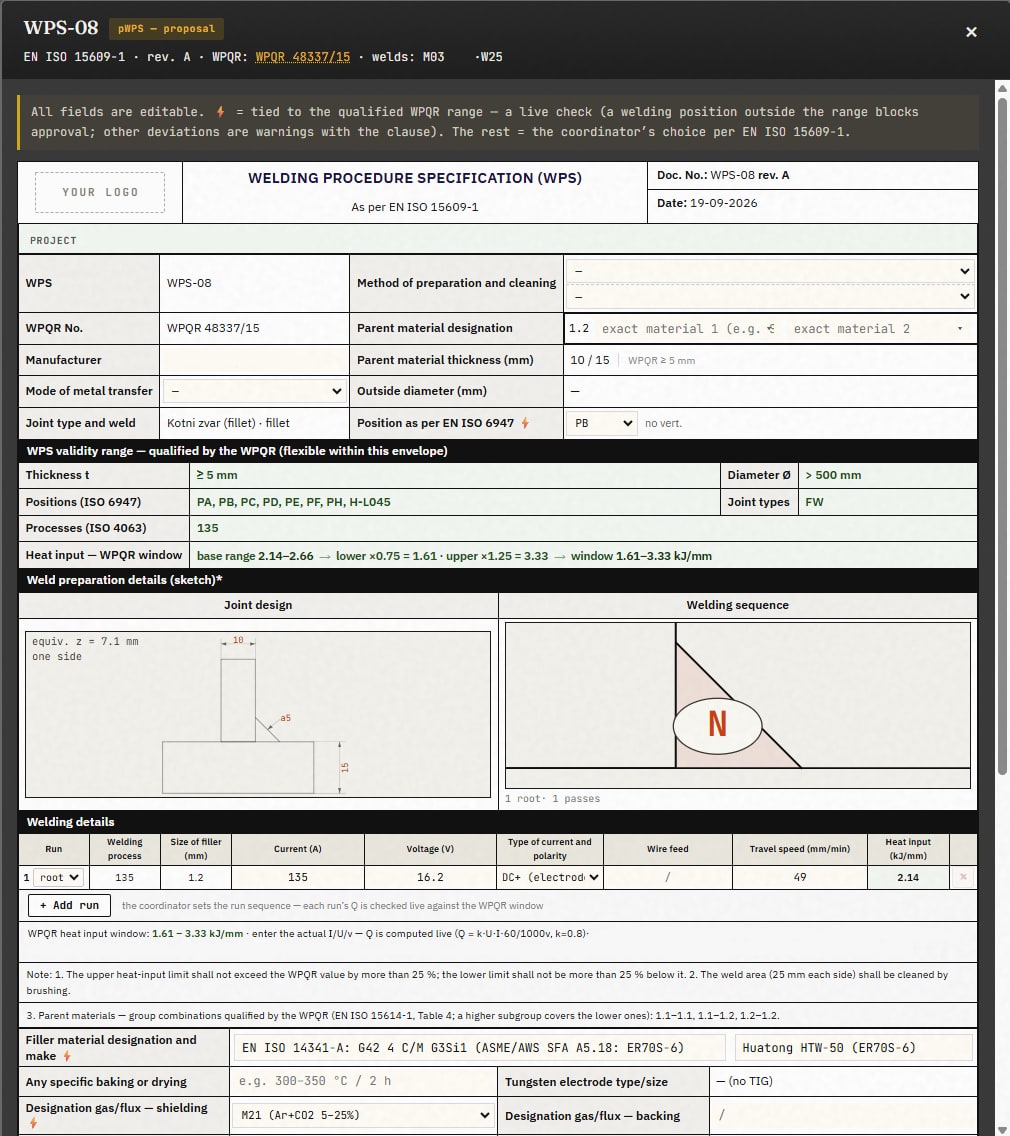Open the WPQR 48337/15 link
Screen dimensions: 1010x1136
tap(302, 57)
